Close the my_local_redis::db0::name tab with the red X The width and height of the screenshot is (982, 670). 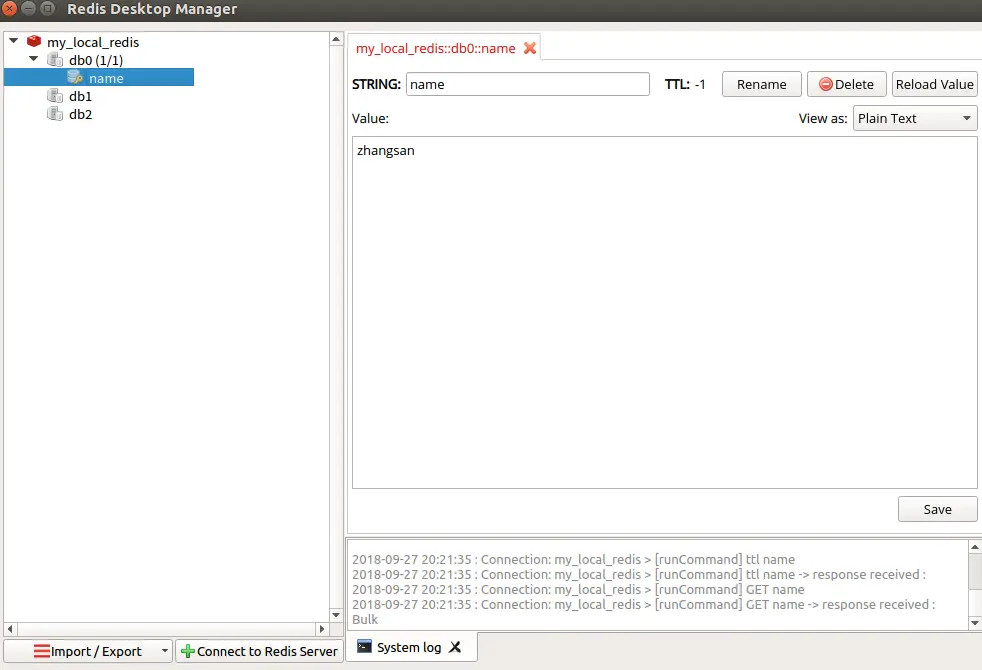coord(530,48)
